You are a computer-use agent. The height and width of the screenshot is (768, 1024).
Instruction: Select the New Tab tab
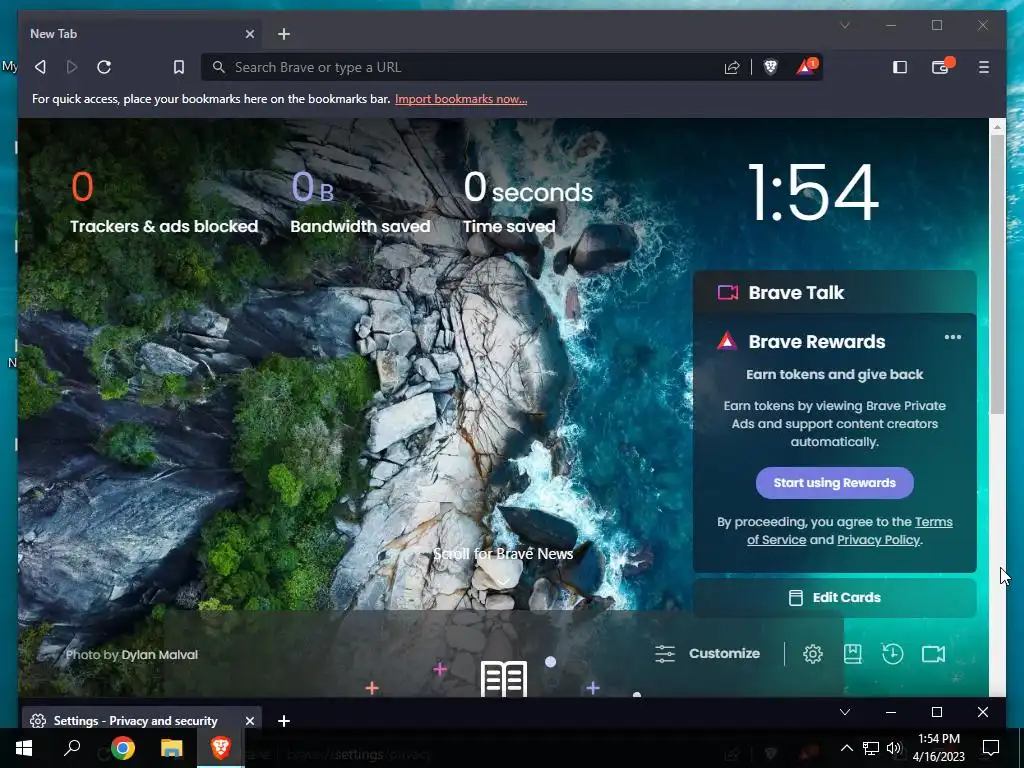141,34
